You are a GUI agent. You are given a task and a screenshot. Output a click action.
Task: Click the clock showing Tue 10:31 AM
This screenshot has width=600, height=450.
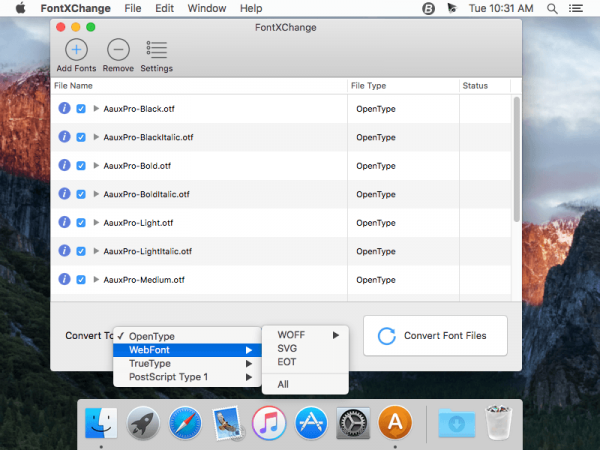(x=501, y=8)
